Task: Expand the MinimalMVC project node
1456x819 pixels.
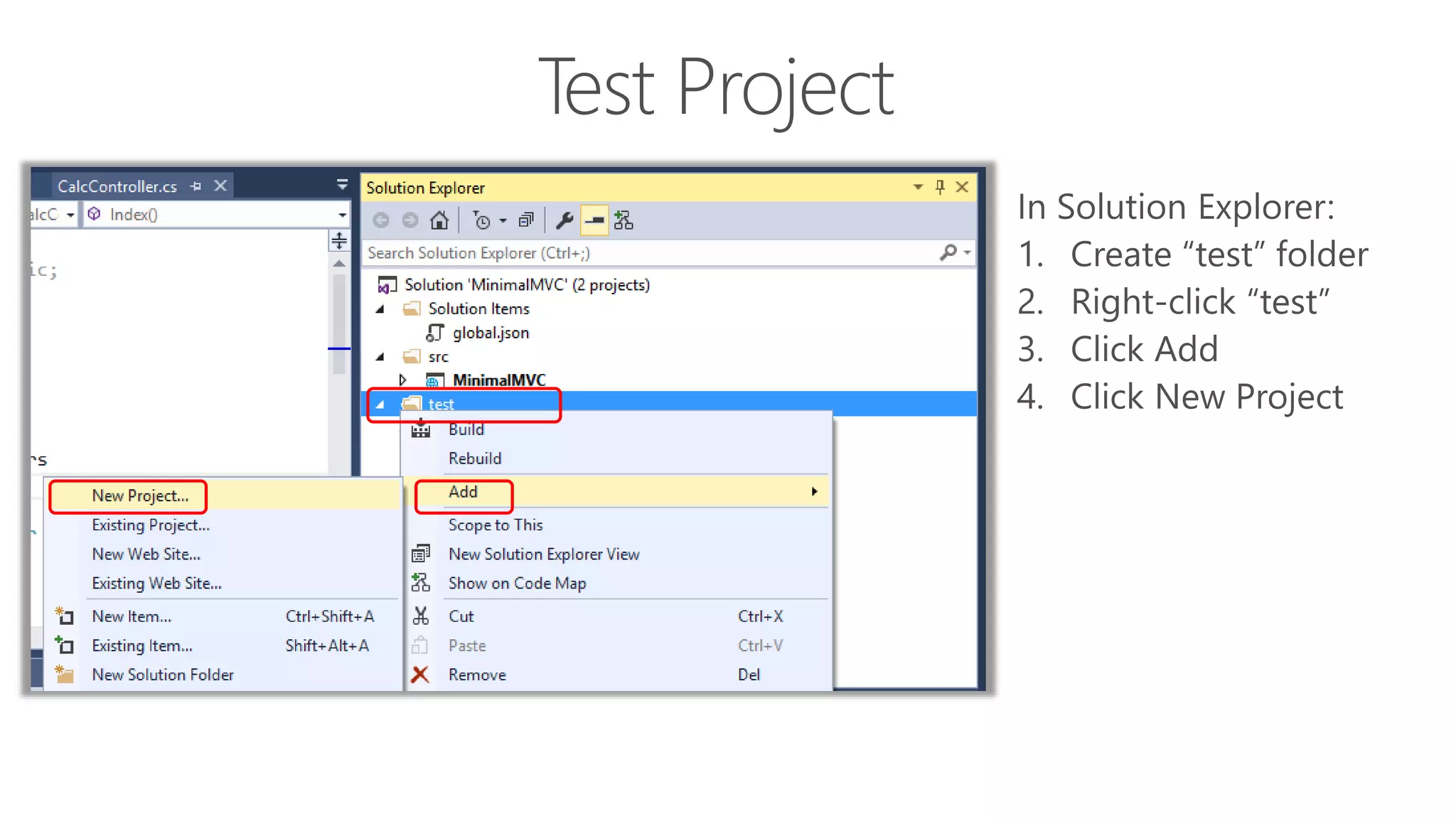Action: coord(402,380)
